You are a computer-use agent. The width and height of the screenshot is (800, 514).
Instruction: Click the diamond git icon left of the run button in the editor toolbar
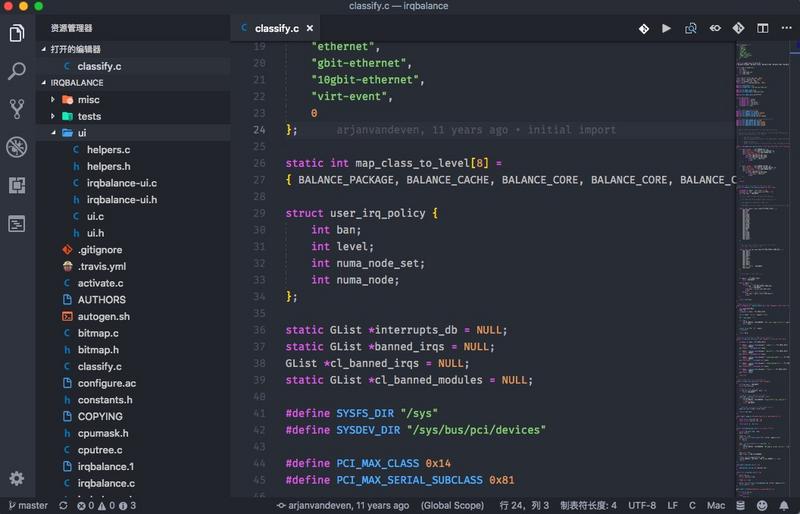coord(644,29)
